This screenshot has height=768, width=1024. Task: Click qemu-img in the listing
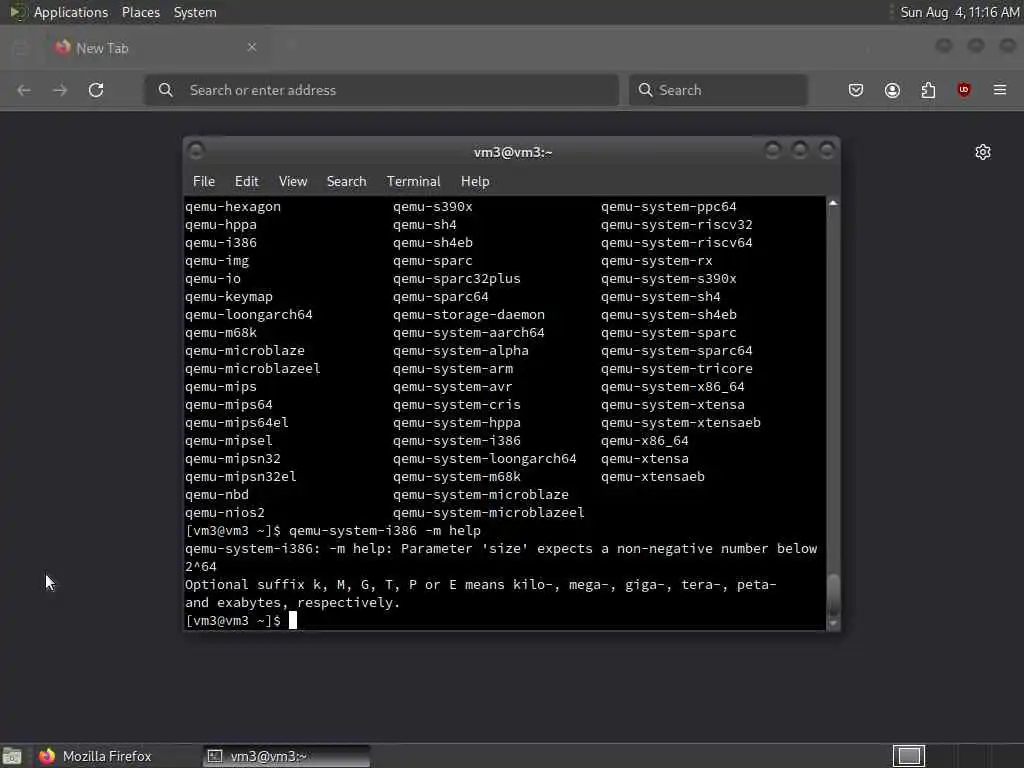[x=217, y=261]
